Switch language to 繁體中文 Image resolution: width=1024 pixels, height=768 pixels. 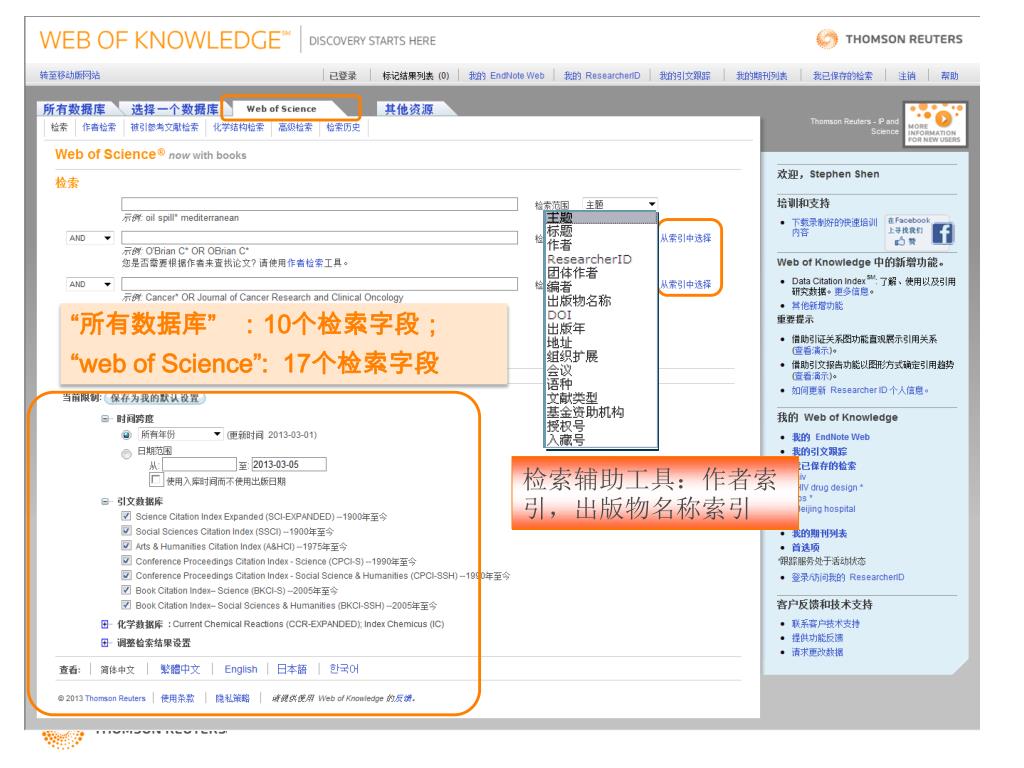pyautogui.click(x=180, y=669)
